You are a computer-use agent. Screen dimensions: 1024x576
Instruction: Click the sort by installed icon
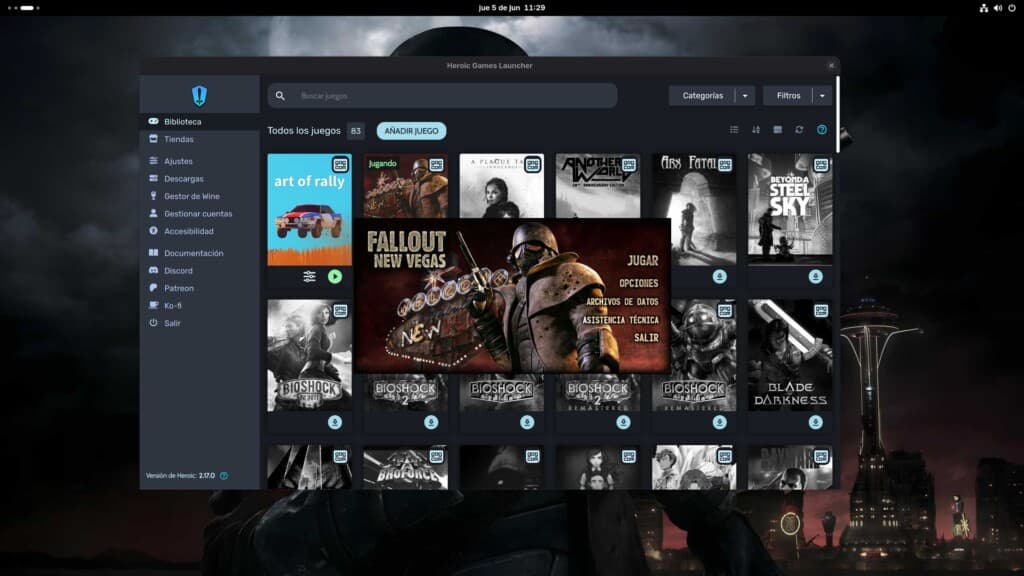pos(777,130)
